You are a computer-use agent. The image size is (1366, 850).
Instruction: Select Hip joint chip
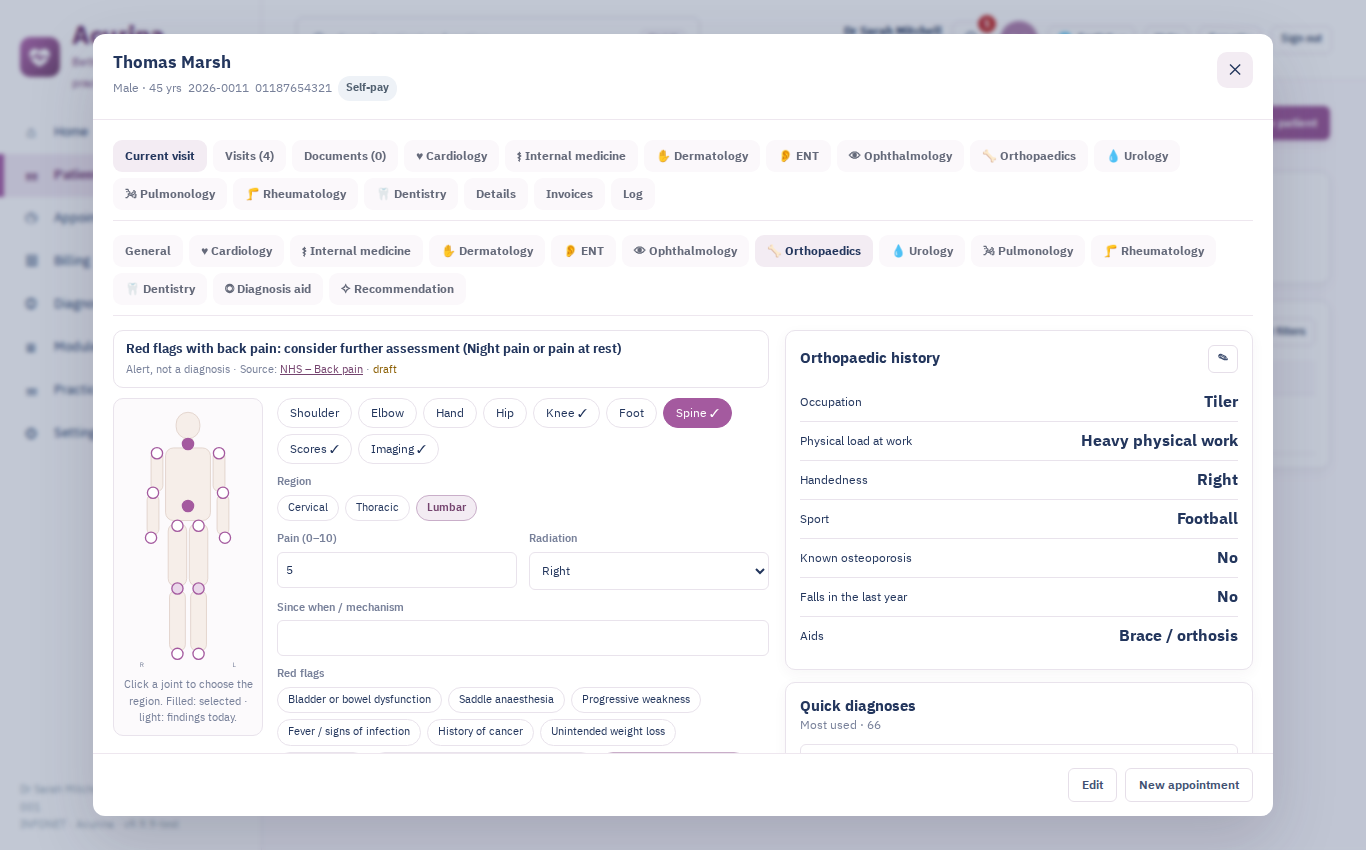pyautogui.click(x=505, y=413)
